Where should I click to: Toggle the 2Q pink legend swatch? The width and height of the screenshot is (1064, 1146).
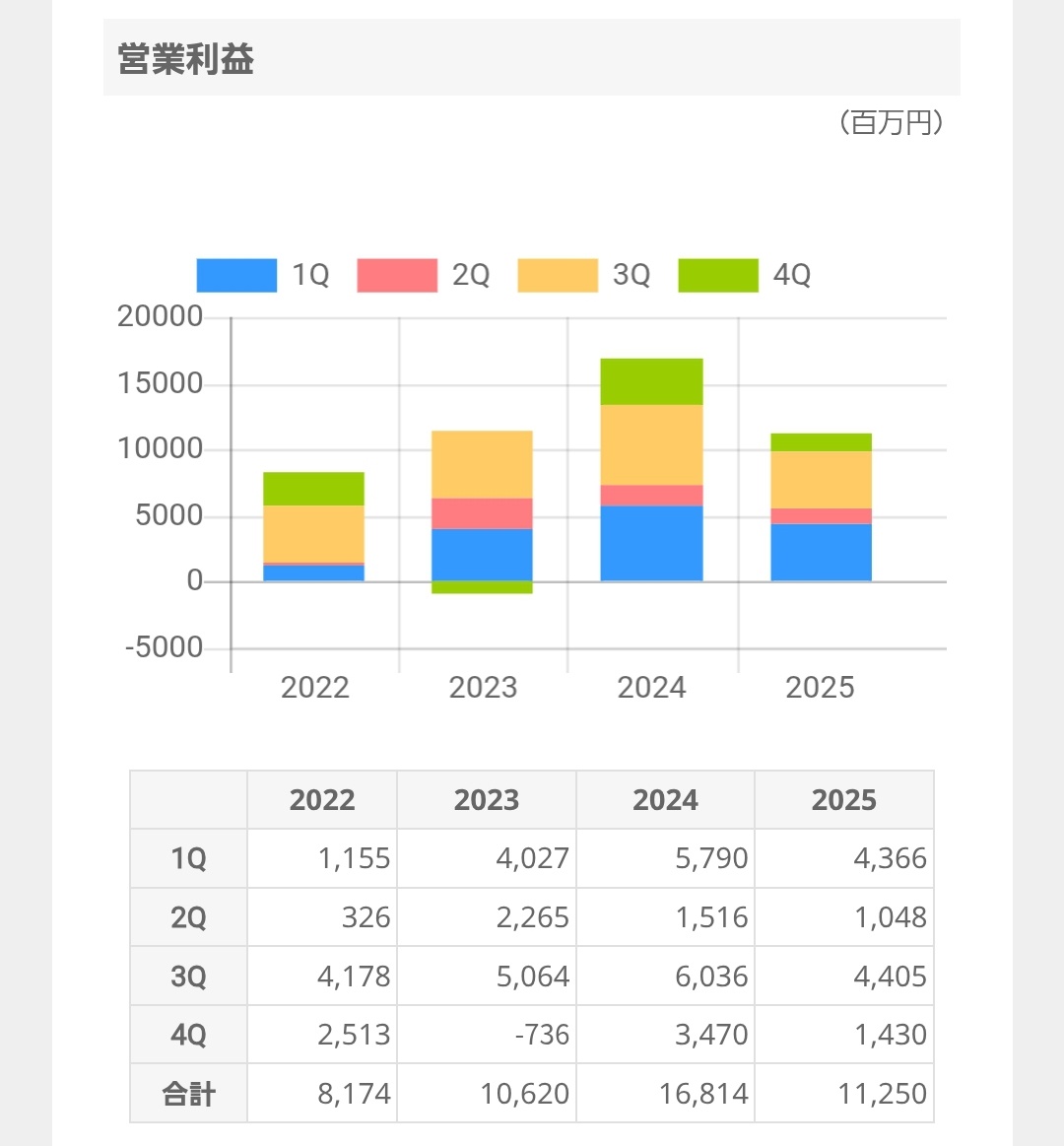coord(397,276)
